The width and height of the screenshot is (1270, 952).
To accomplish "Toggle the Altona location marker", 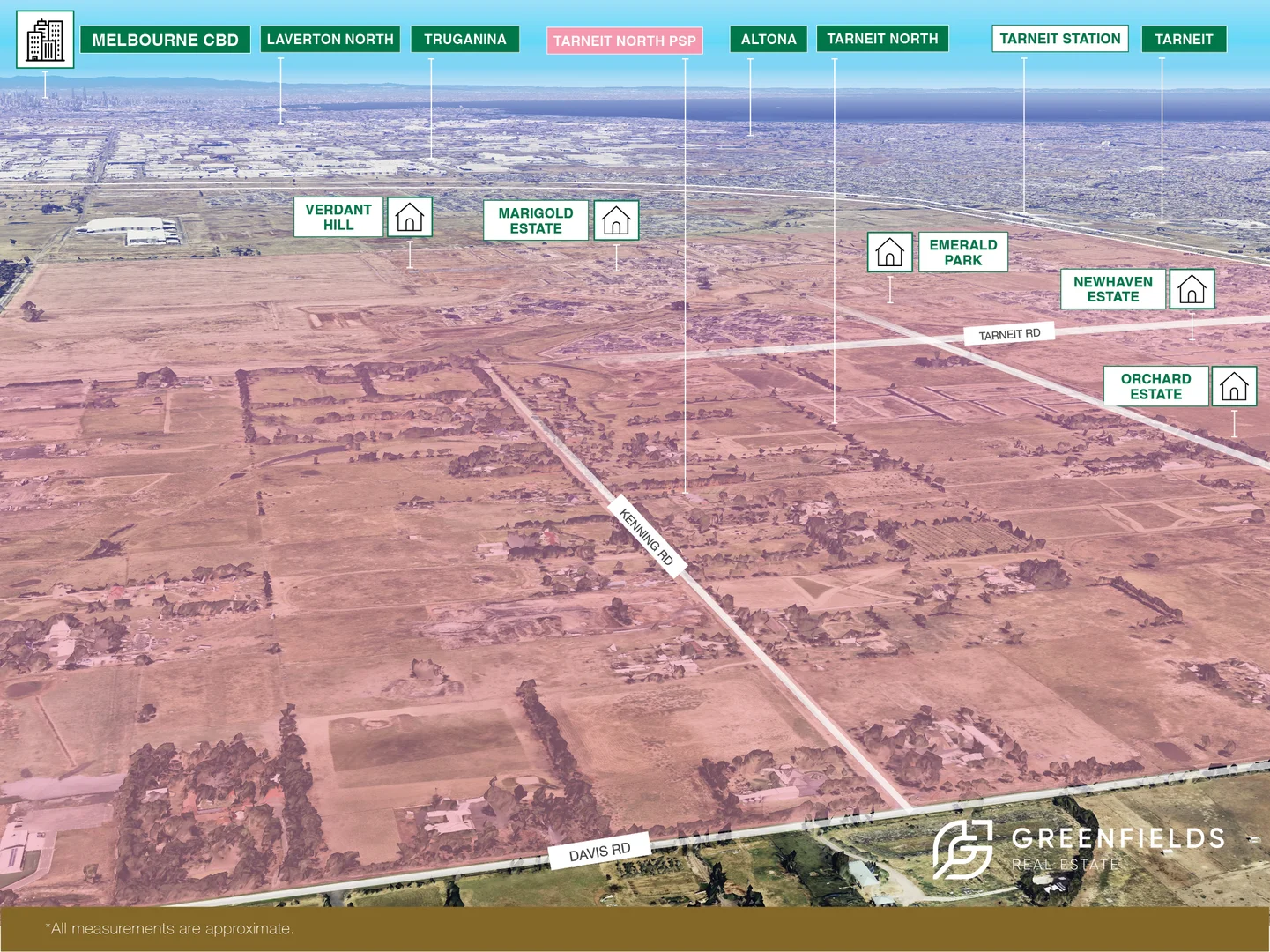I will click(768, 39).
